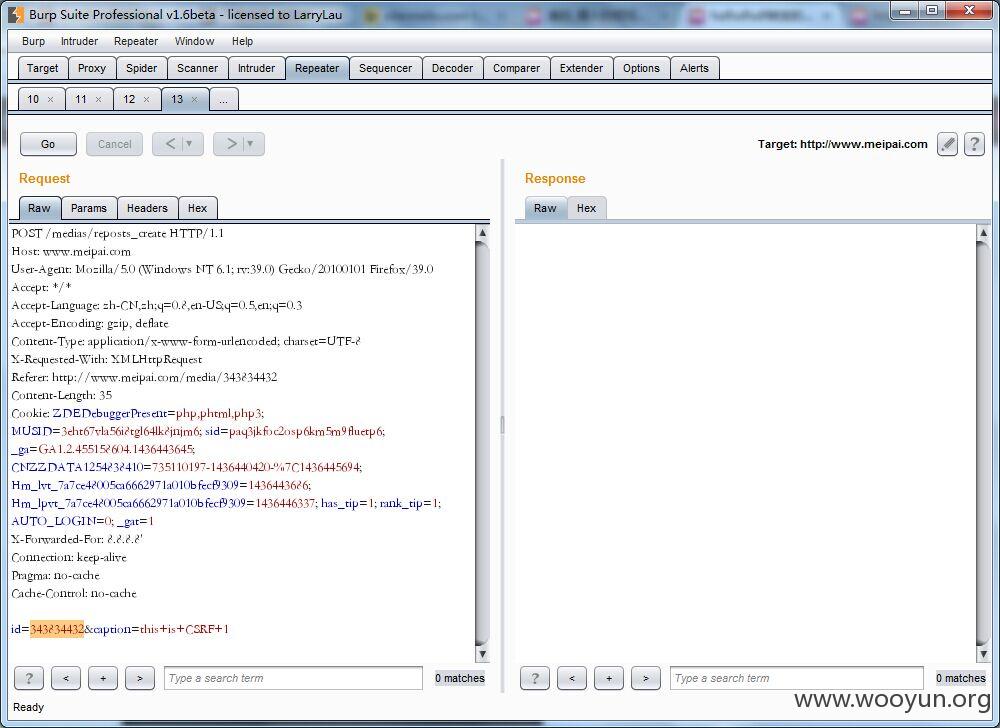Click the Request search help button
Image resolution: width=1000 pixels, height=728 pixels.
point(29,678)
